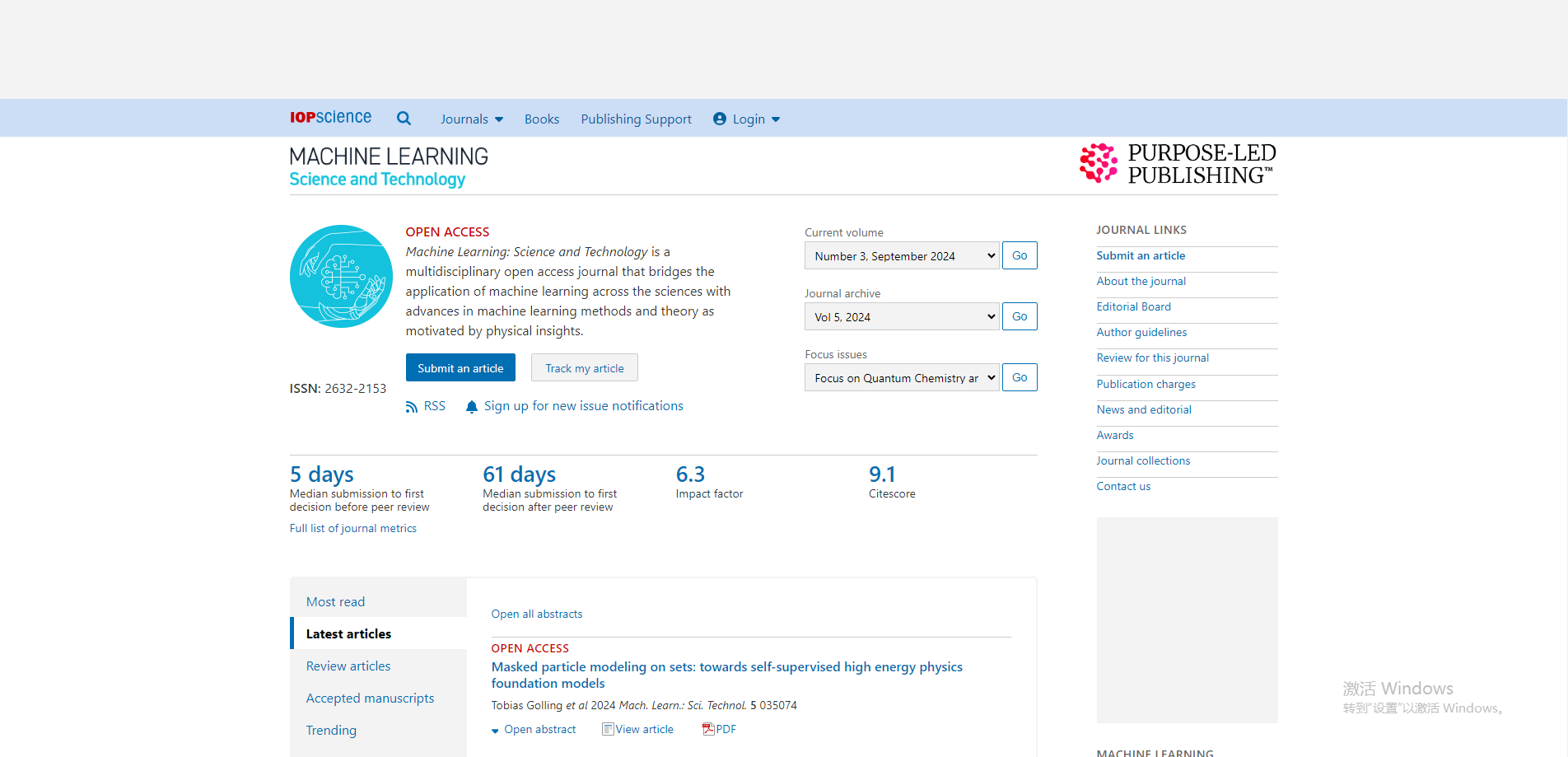This screenshot has height=757, width=1568.
Task: Click Go next to Current volume
Action: [x=1020, y=255]
